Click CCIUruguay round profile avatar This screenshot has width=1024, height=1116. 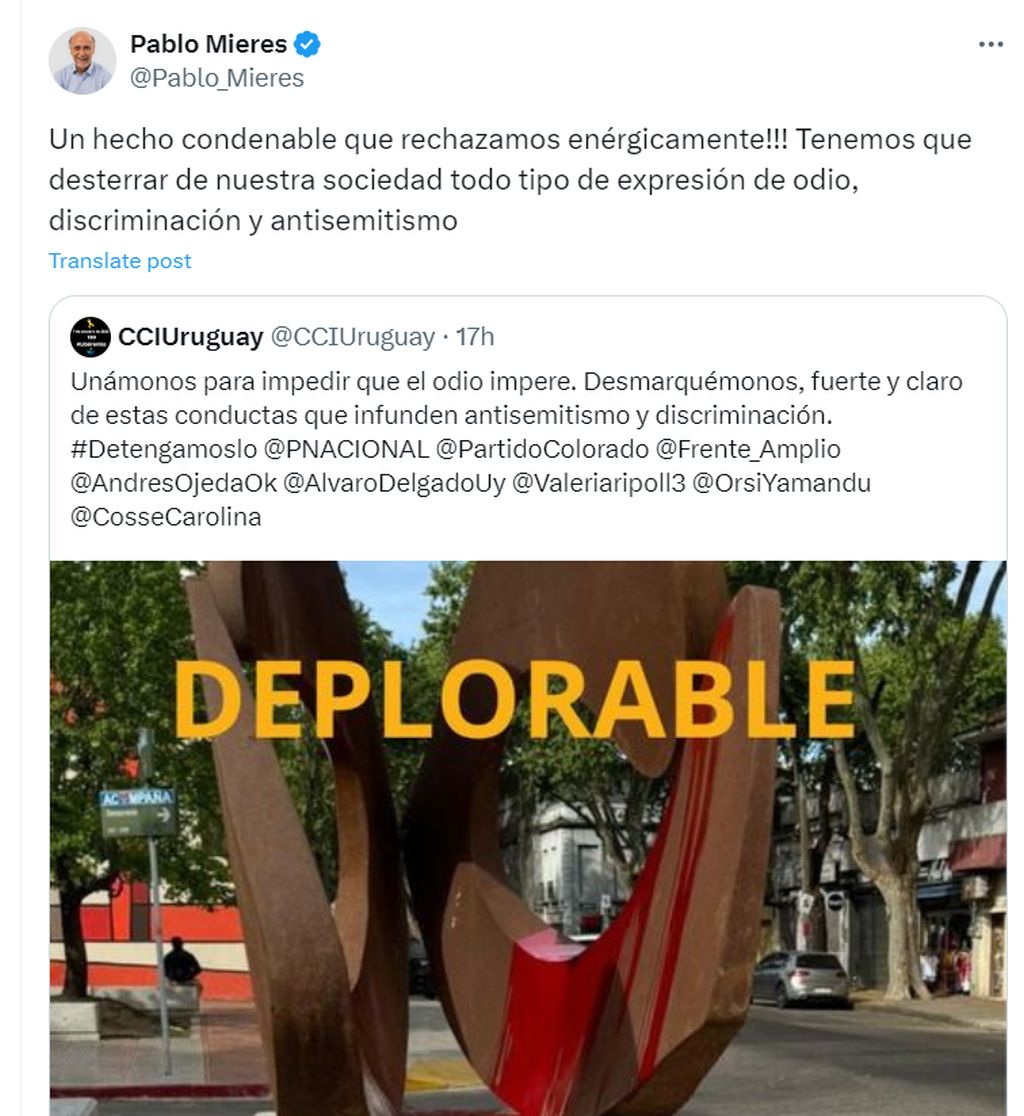[x=90, y=337]
